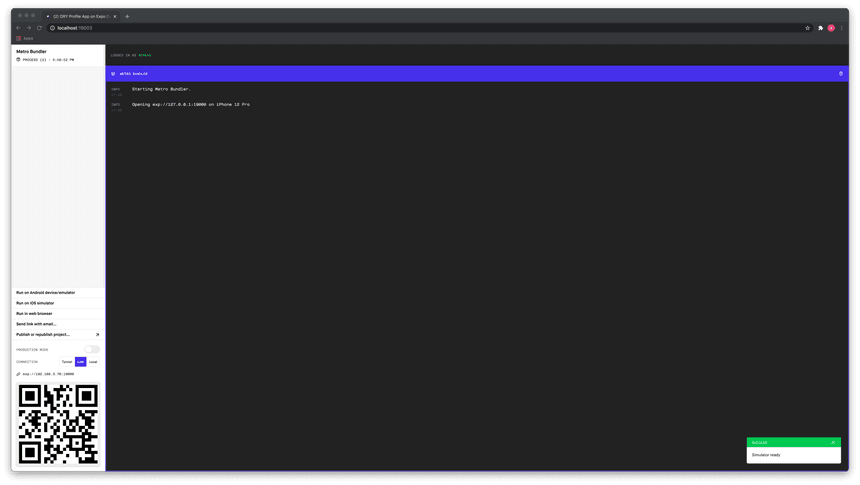Click the exp://192.168 address text
The image size is (860, 485).
click(x=48, y=374)
